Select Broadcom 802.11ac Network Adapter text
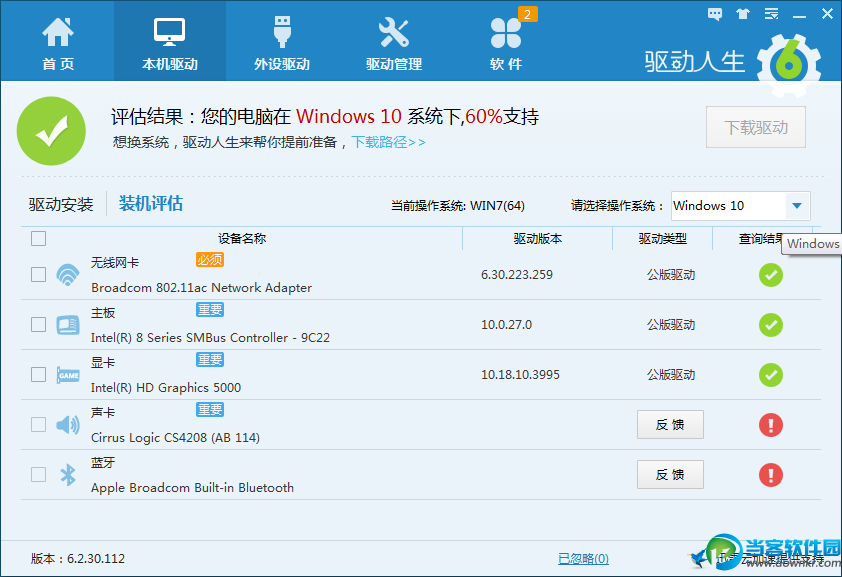 (201, 288)
